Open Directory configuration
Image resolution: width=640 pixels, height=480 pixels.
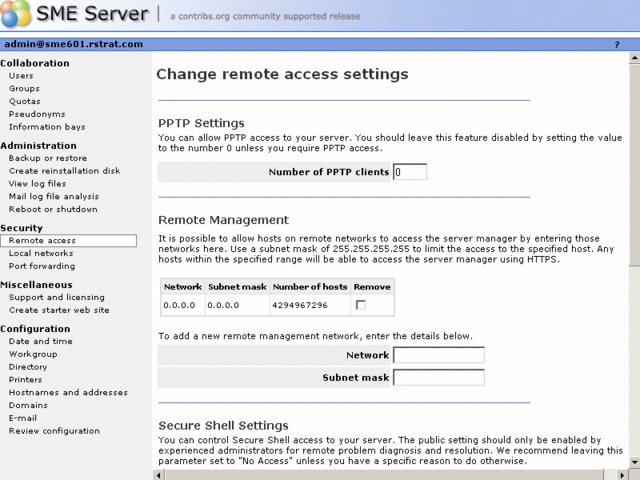click(28, 367)
